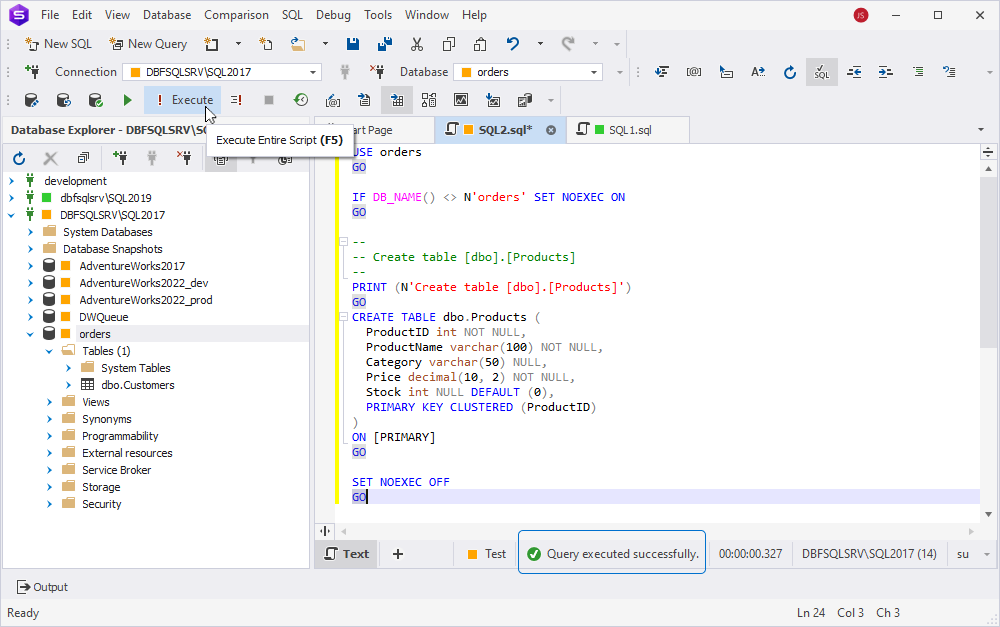1000x627 pixels.
Task: Expand the dbfsqlsrv\SQL2019 node
Action: [x=11, y=198]
